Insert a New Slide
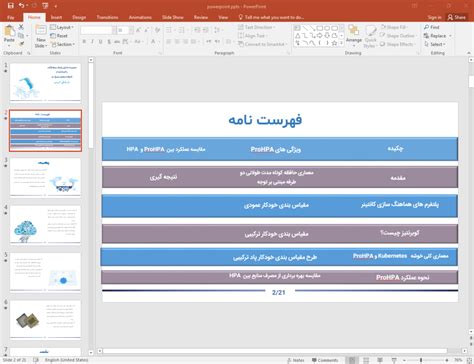The height and width of the screenshot is (364, 474). click(x=41, y=37)
